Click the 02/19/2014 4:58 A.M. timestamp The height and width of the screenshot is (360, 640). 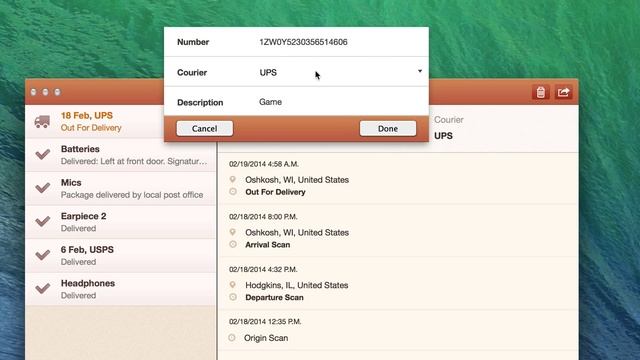click(x=264, y=164)
